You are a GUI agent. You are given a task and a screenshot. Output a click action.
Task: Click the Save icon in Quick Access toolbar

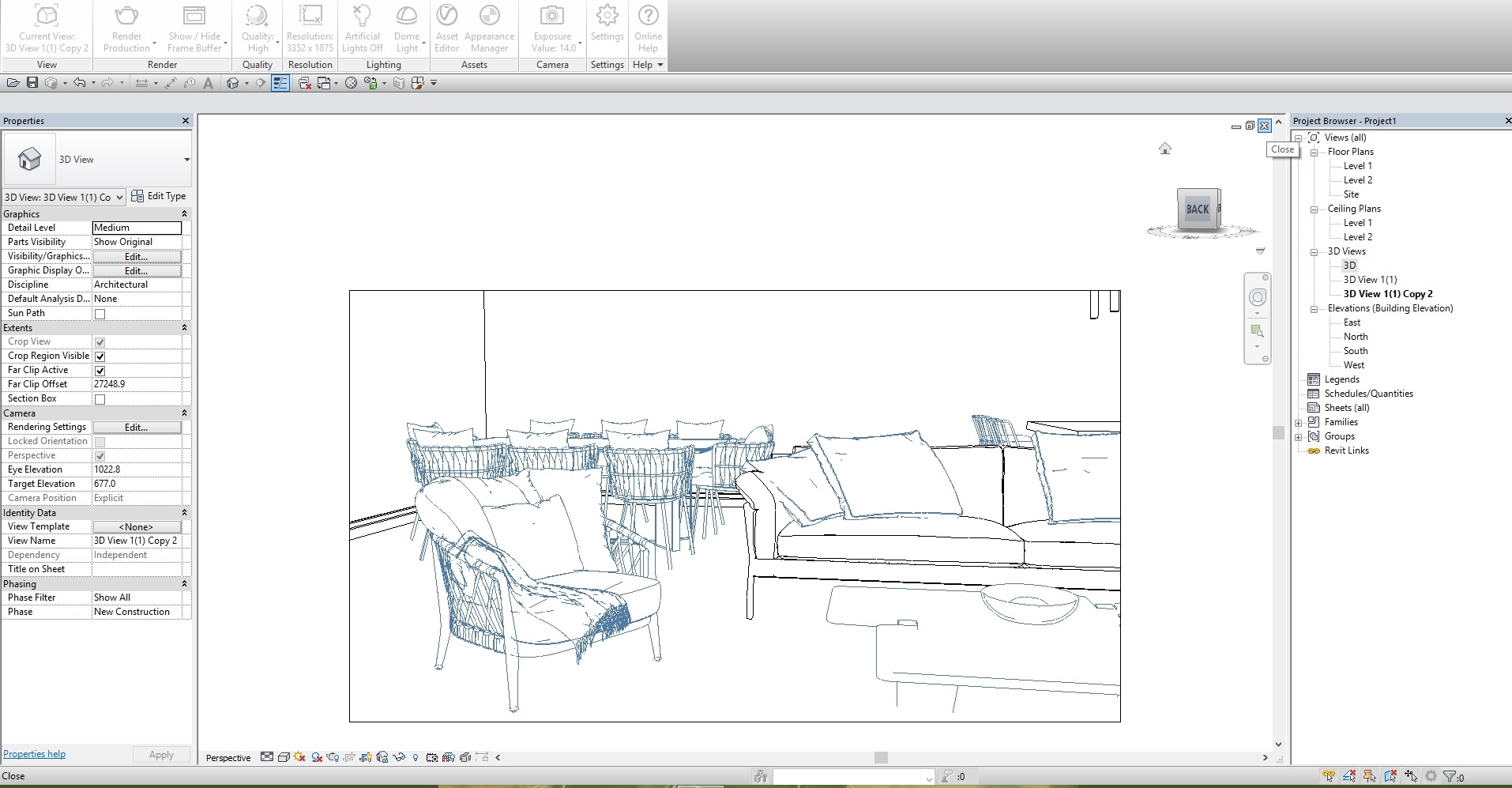coord(32,82)
